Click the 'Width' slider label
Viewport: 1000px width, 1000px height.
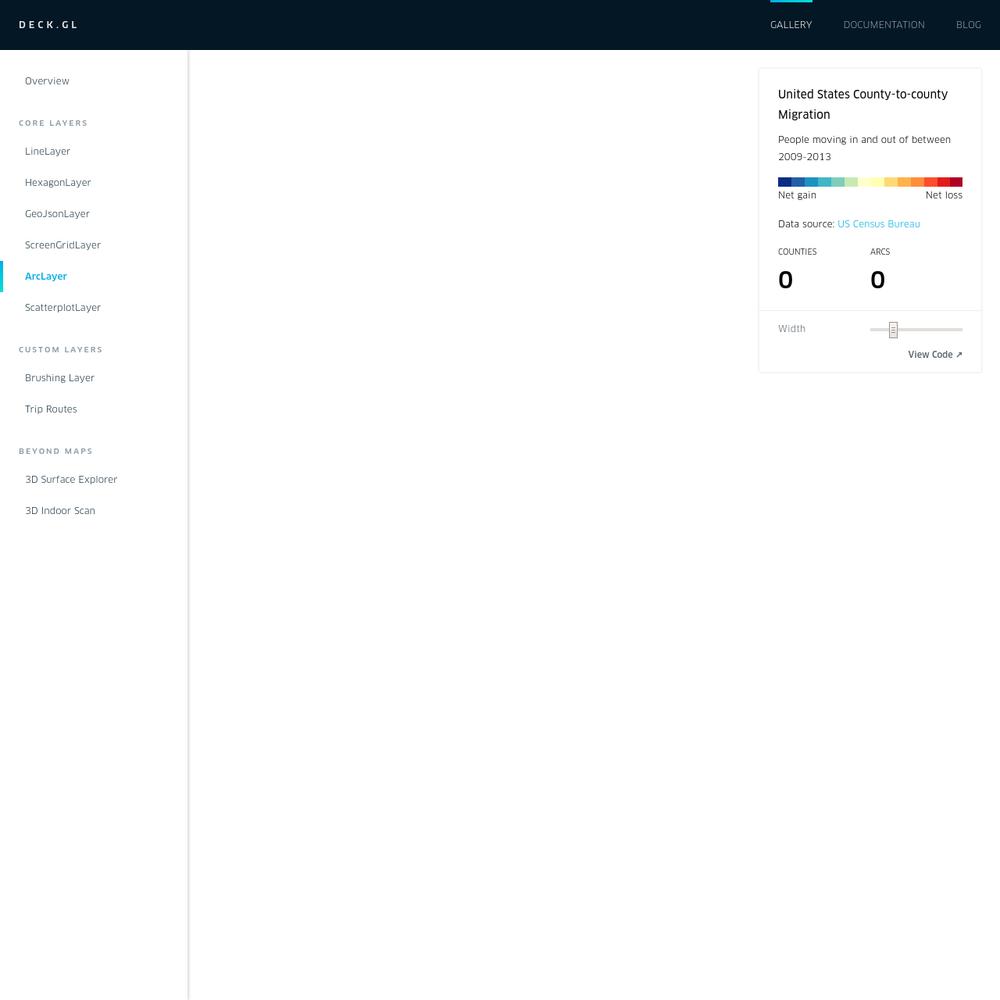[x=791, y=328]
